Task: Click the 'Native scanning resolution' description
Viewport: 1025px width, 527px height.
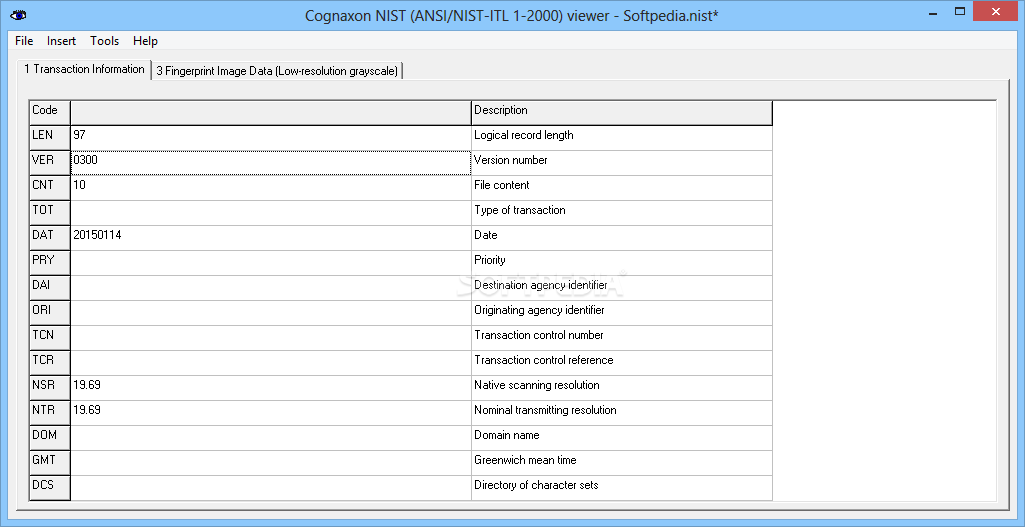Action: [x=622, y=388]
